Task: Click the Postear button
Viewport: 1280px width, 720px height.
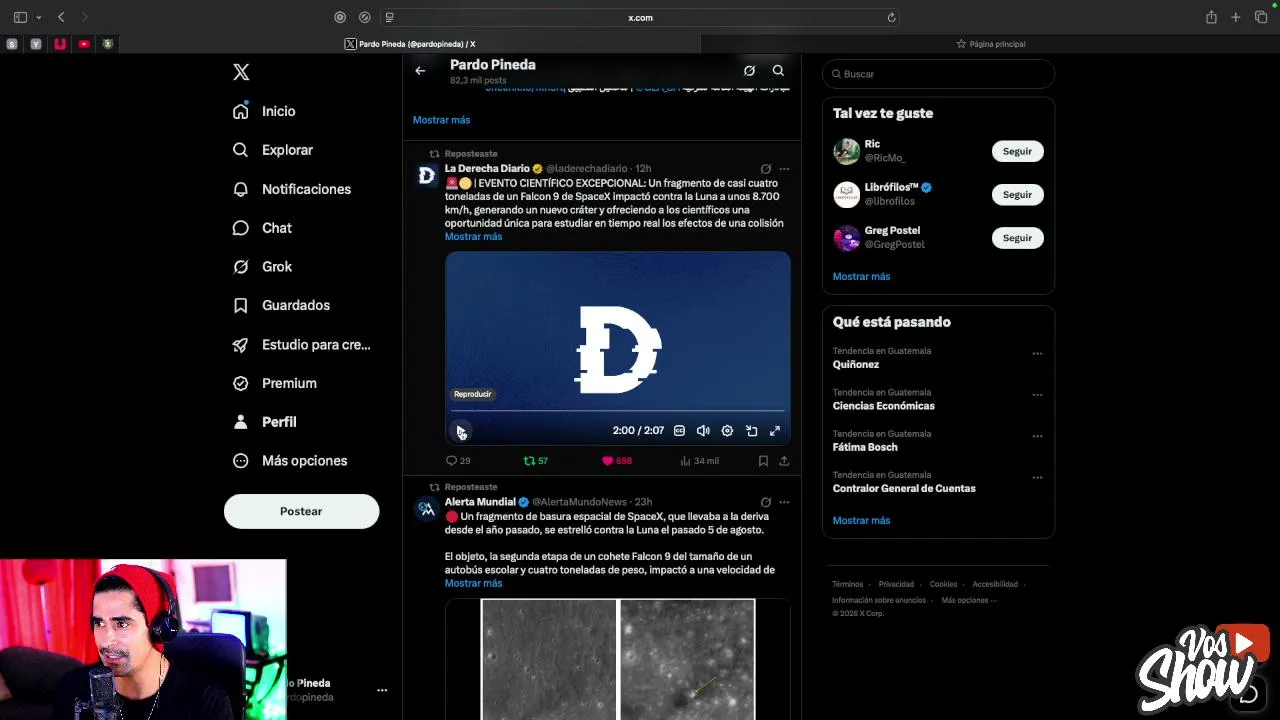Action: (301, 511)
